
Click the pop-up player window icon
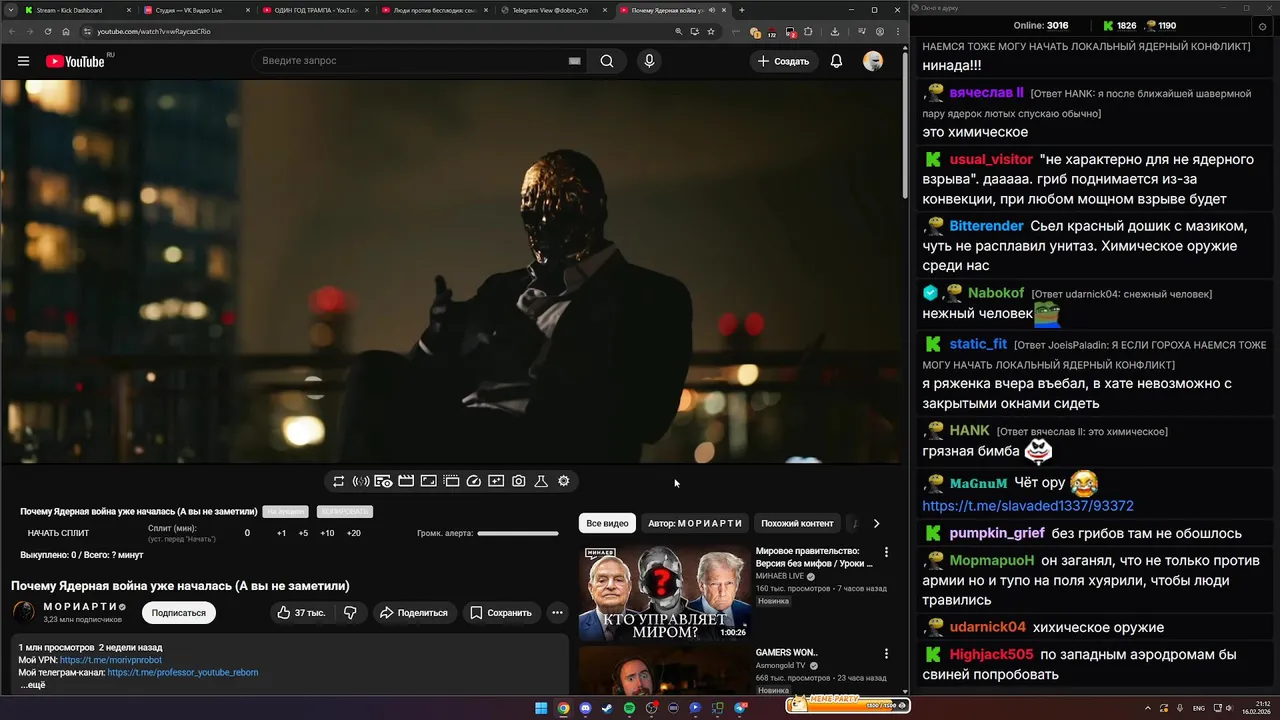[451, 481]
